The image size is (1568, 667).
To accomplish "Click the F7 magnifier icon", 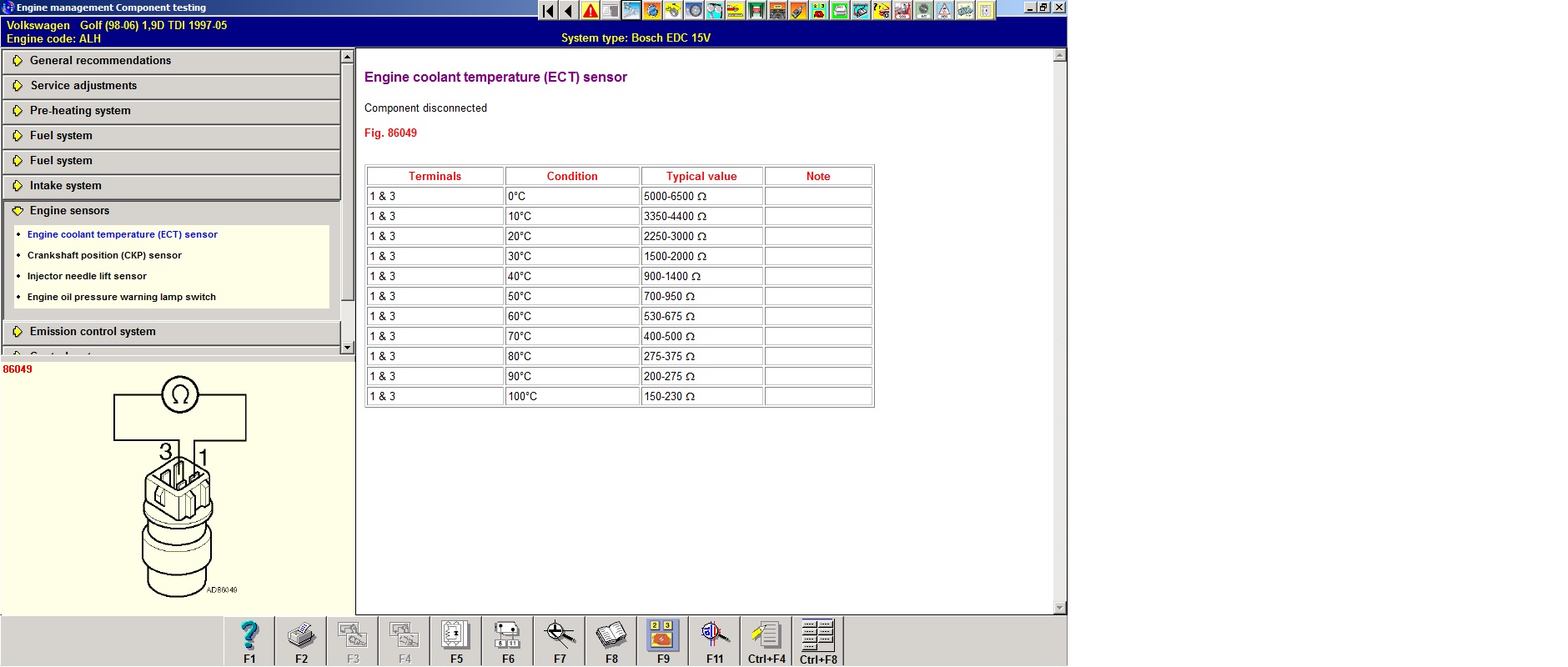I will [x=560, y=638].
